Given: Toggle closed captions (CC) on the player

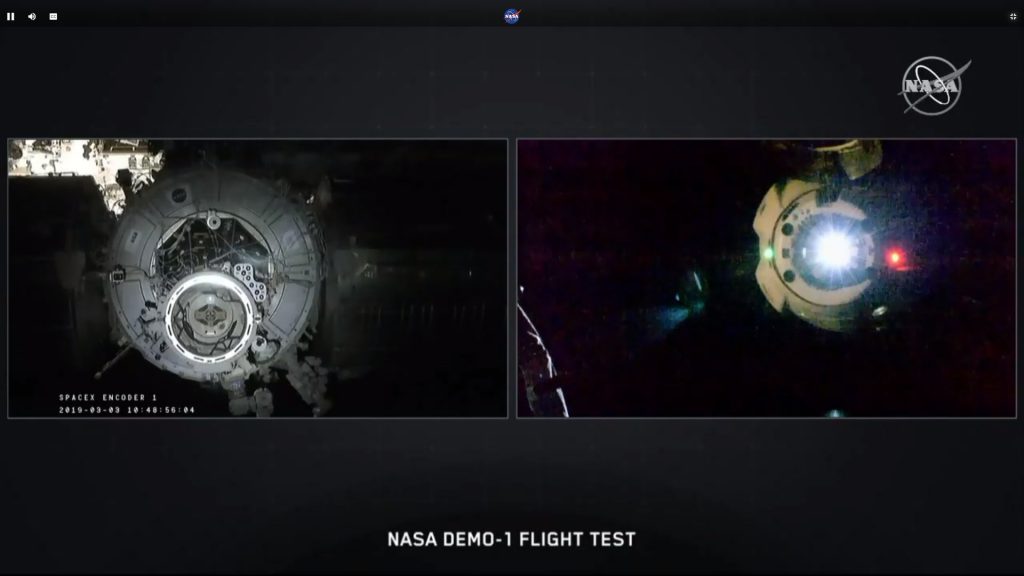Looking at the screenshot, I should click(53, 16).
